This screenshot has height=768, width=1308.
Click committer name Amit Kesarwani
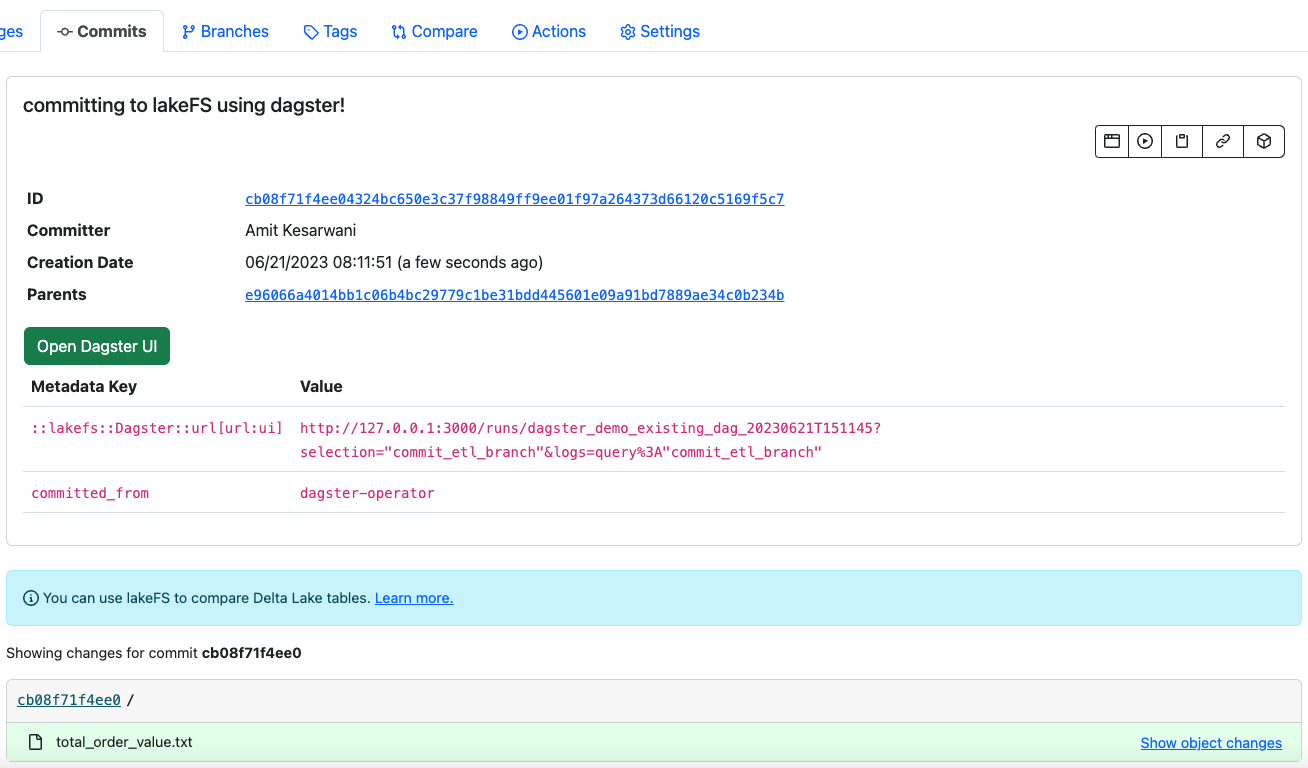(x=301, y=230)
